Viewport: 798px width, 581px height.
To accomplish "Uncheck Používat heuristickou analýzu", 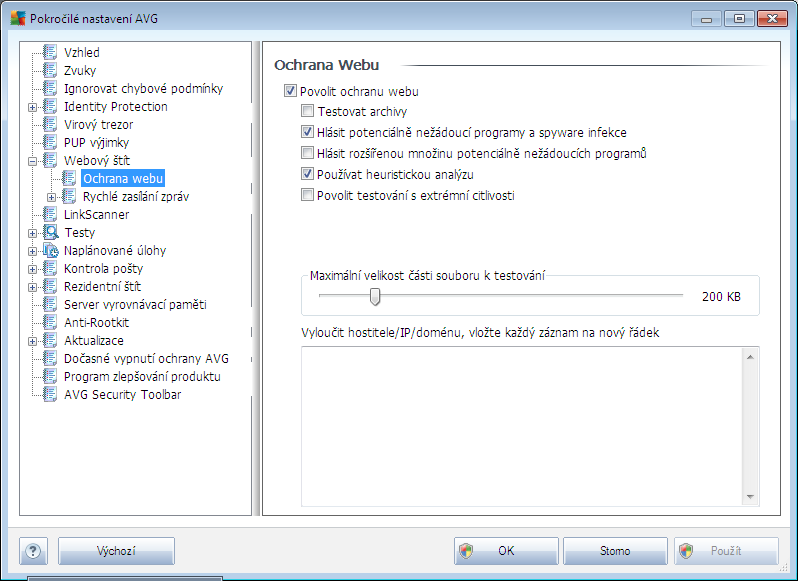I will click(307, 174).
